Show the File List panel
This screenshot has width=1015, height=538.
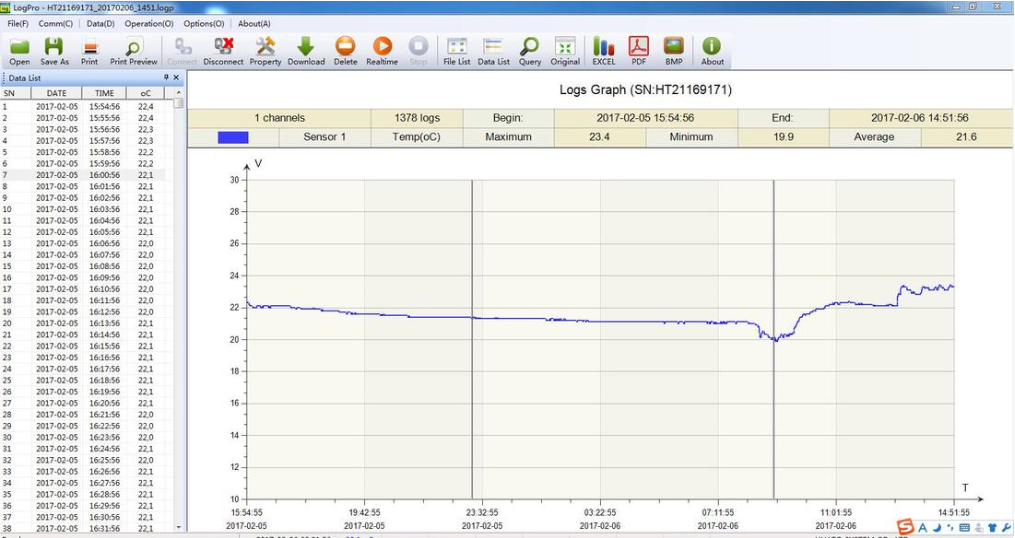[457, 50]
